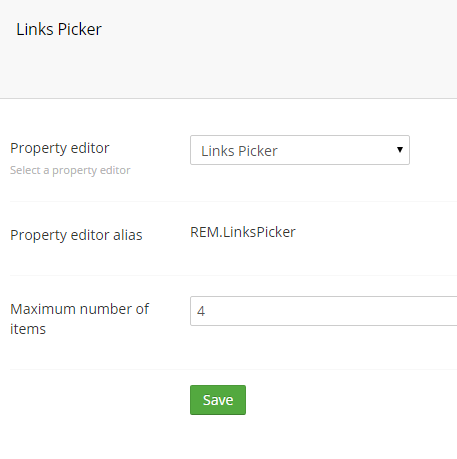Click the word 'Picker' in the header title
This screenshot has width=457, height=459.
79,29
